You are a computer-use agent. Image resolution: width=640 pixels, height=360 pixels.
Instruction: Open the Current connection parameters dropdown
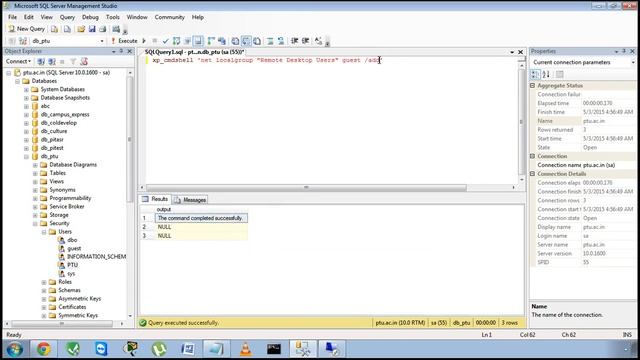633,62
